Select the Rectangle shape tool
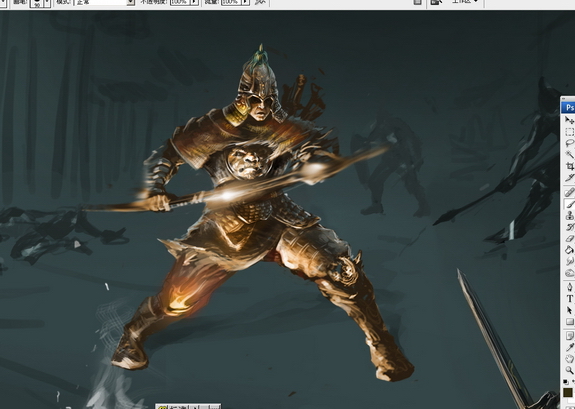575x409 pixels. 569,322
